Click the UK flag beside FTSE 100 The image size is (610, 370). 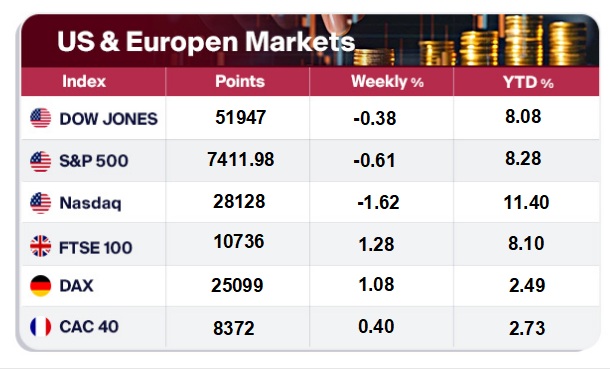(40, 246)
